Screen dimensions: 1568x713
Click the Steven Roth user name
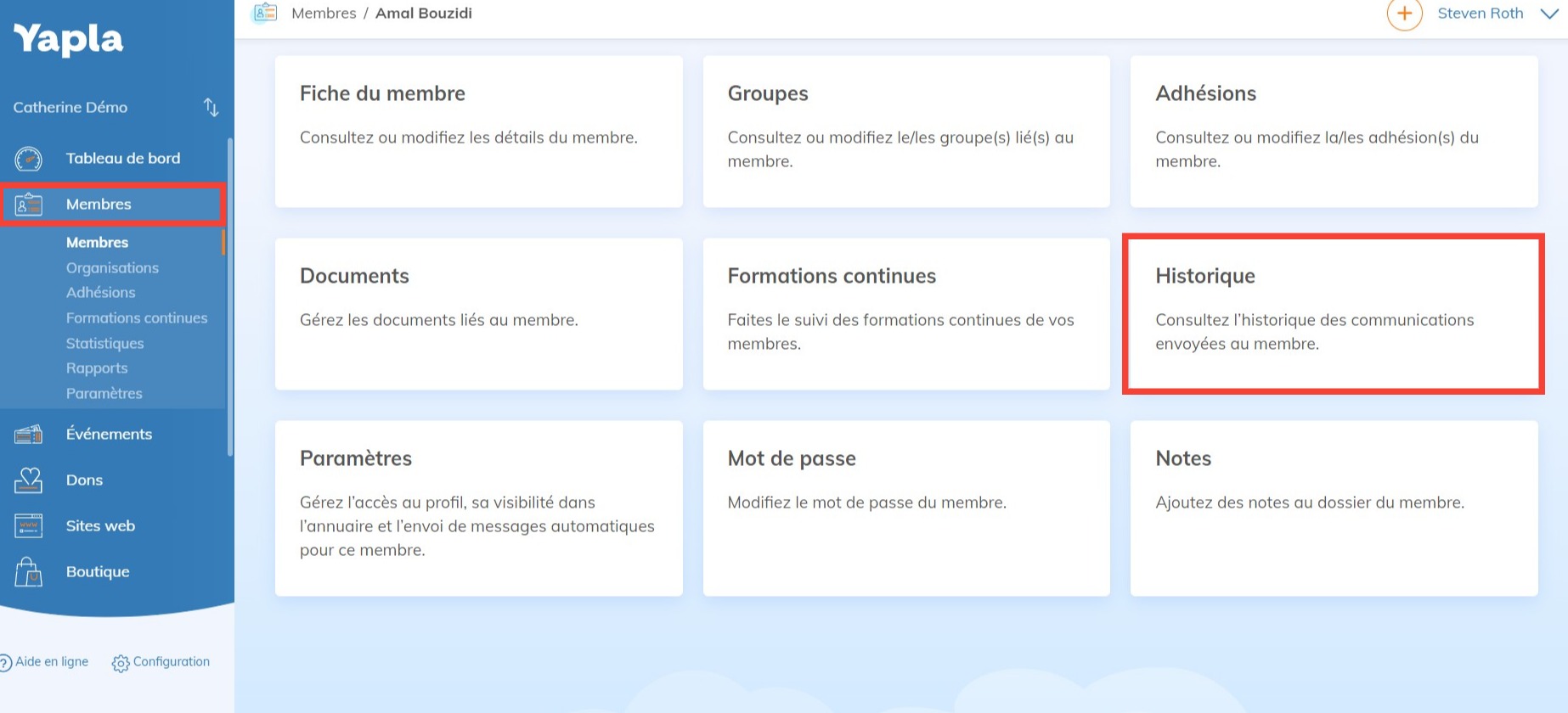coord(1481,14)
